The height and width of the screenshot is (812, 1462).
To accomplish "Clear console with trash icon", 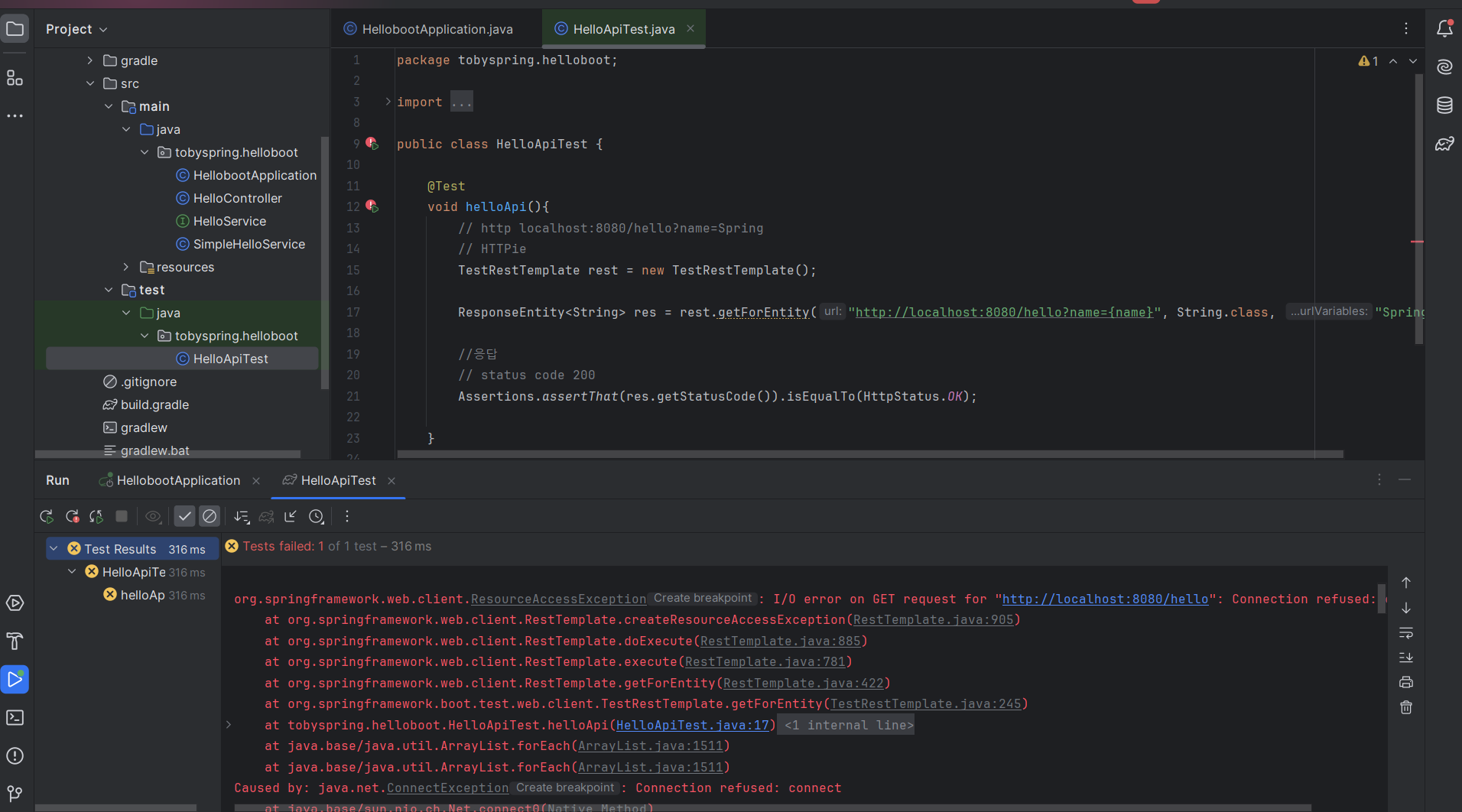I will (1406, 707).
